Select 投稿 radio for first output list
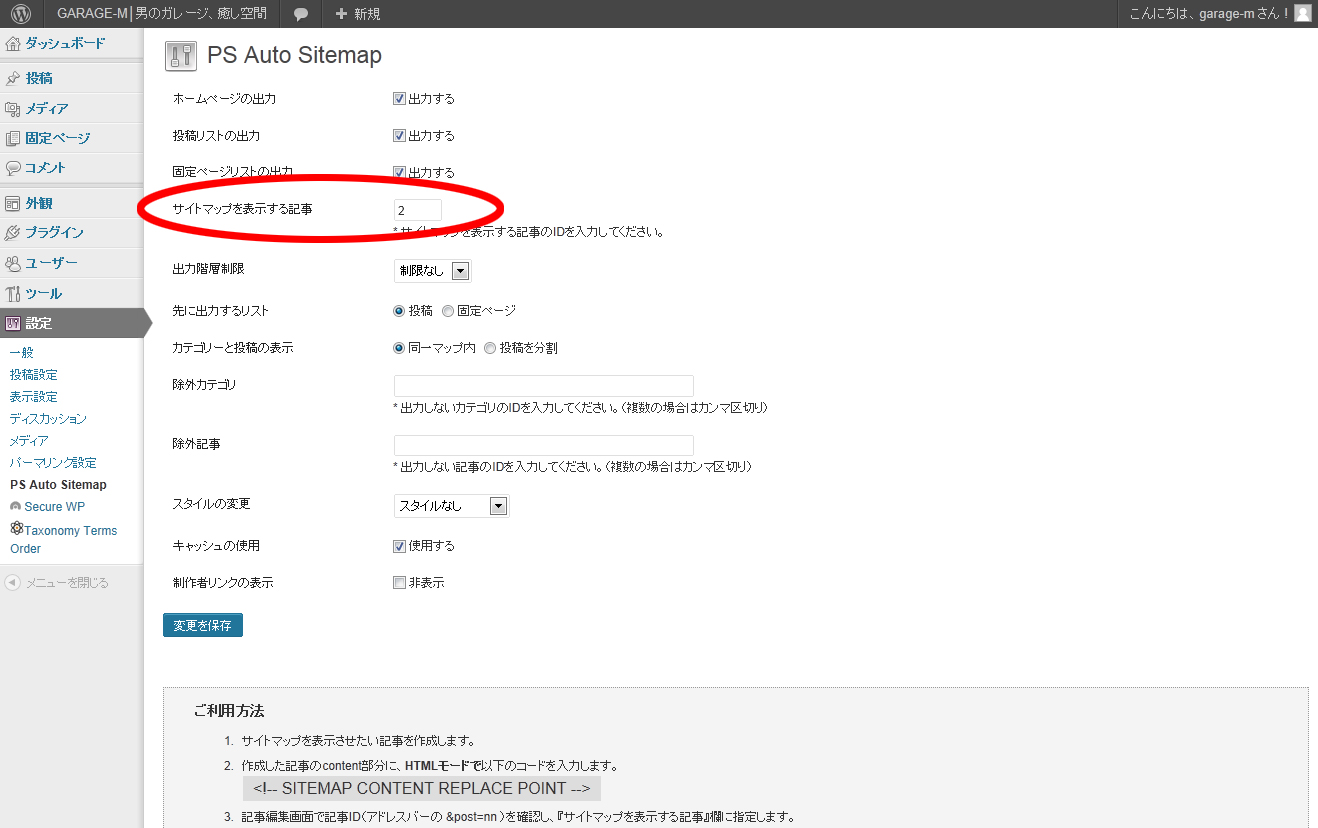This screenshot has height=828, width=1318. (x=399, y=311)
